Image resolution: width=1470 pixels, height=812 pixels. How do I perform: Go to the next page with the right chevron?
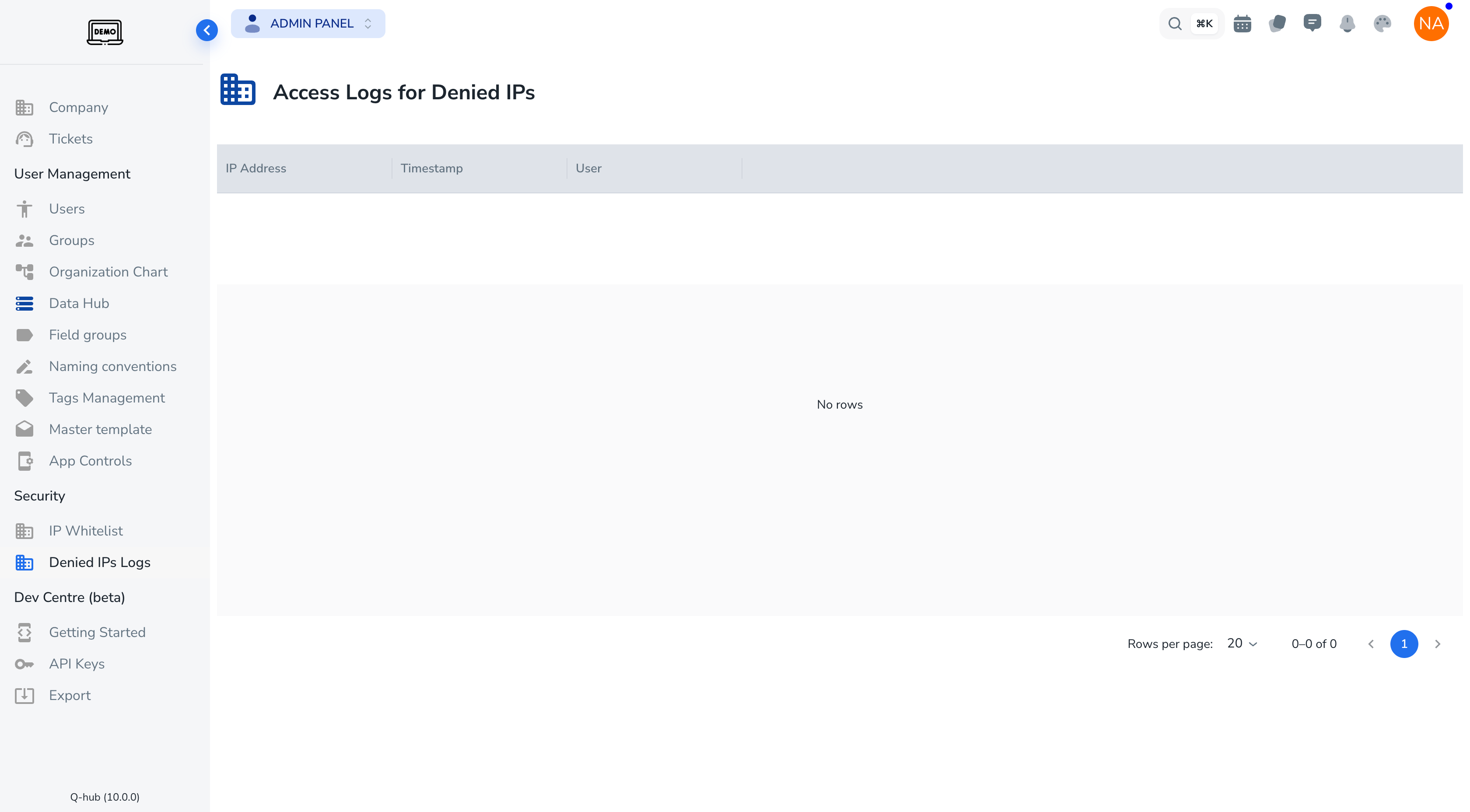pos(1438,644)
